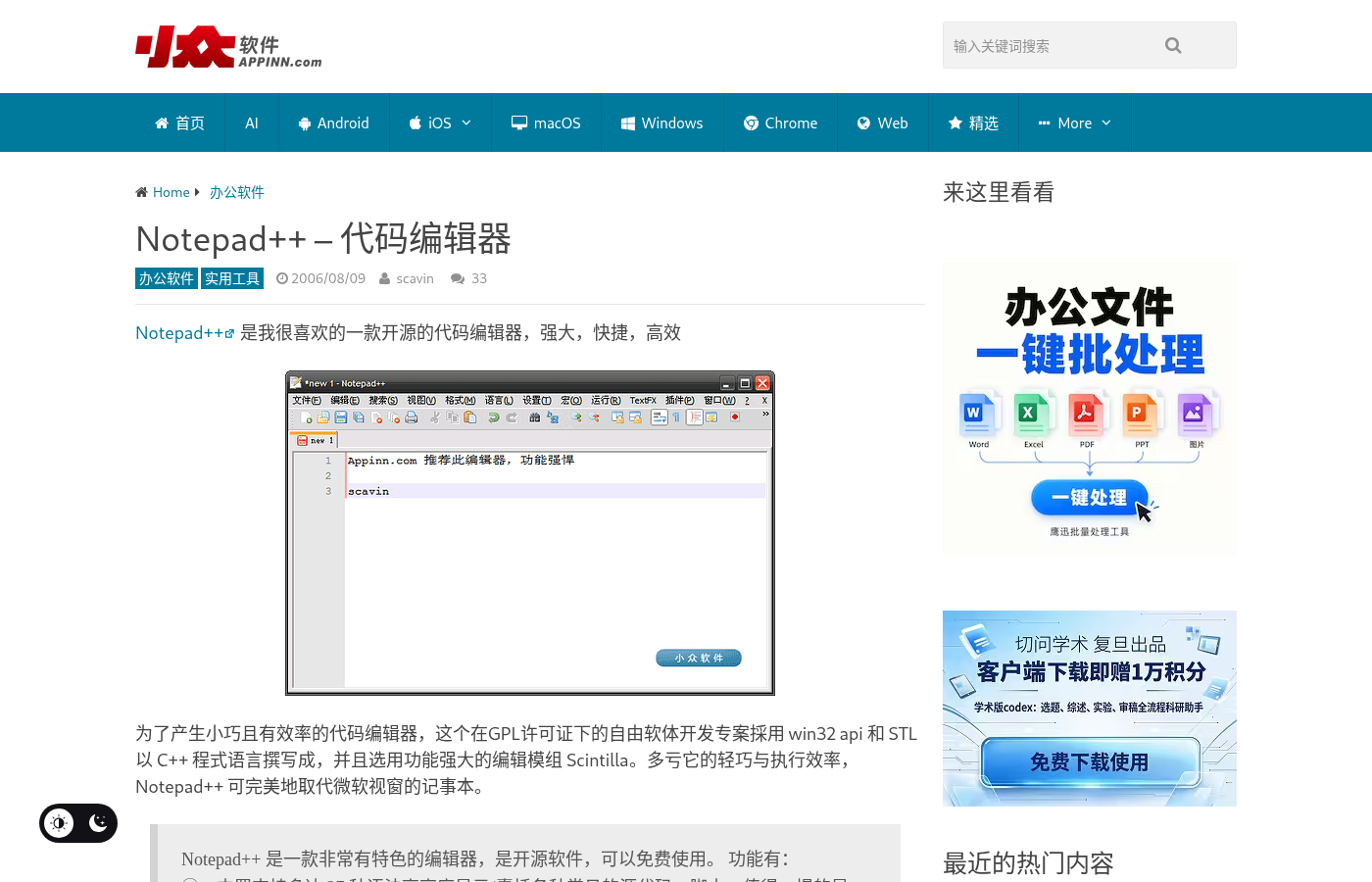Open the 精选 featured menu item
The height and width of the screenshot is (882, 1372).
tap(973, 122)
